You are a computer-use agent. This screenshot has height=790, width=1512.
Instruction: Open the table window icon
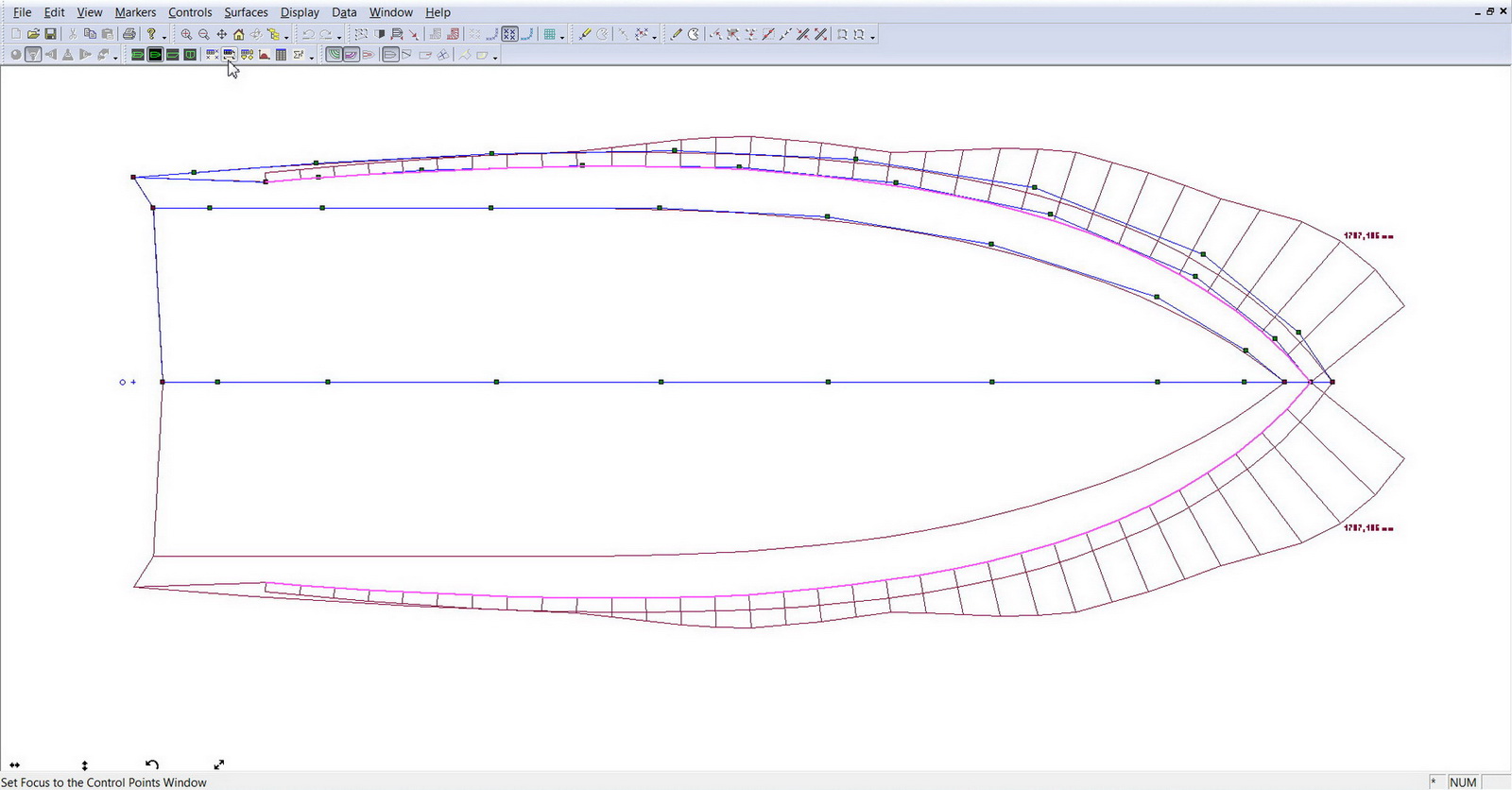point(281,55)
